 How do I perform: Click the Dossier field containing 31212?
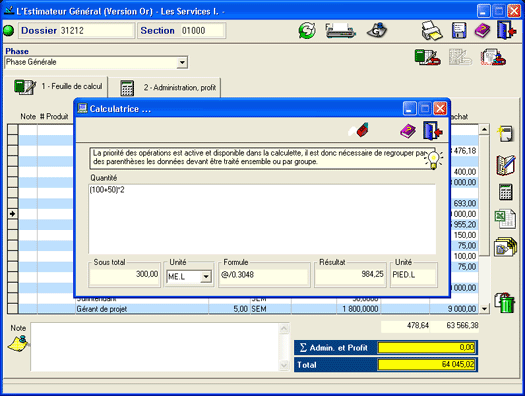[x=97, y=31]
